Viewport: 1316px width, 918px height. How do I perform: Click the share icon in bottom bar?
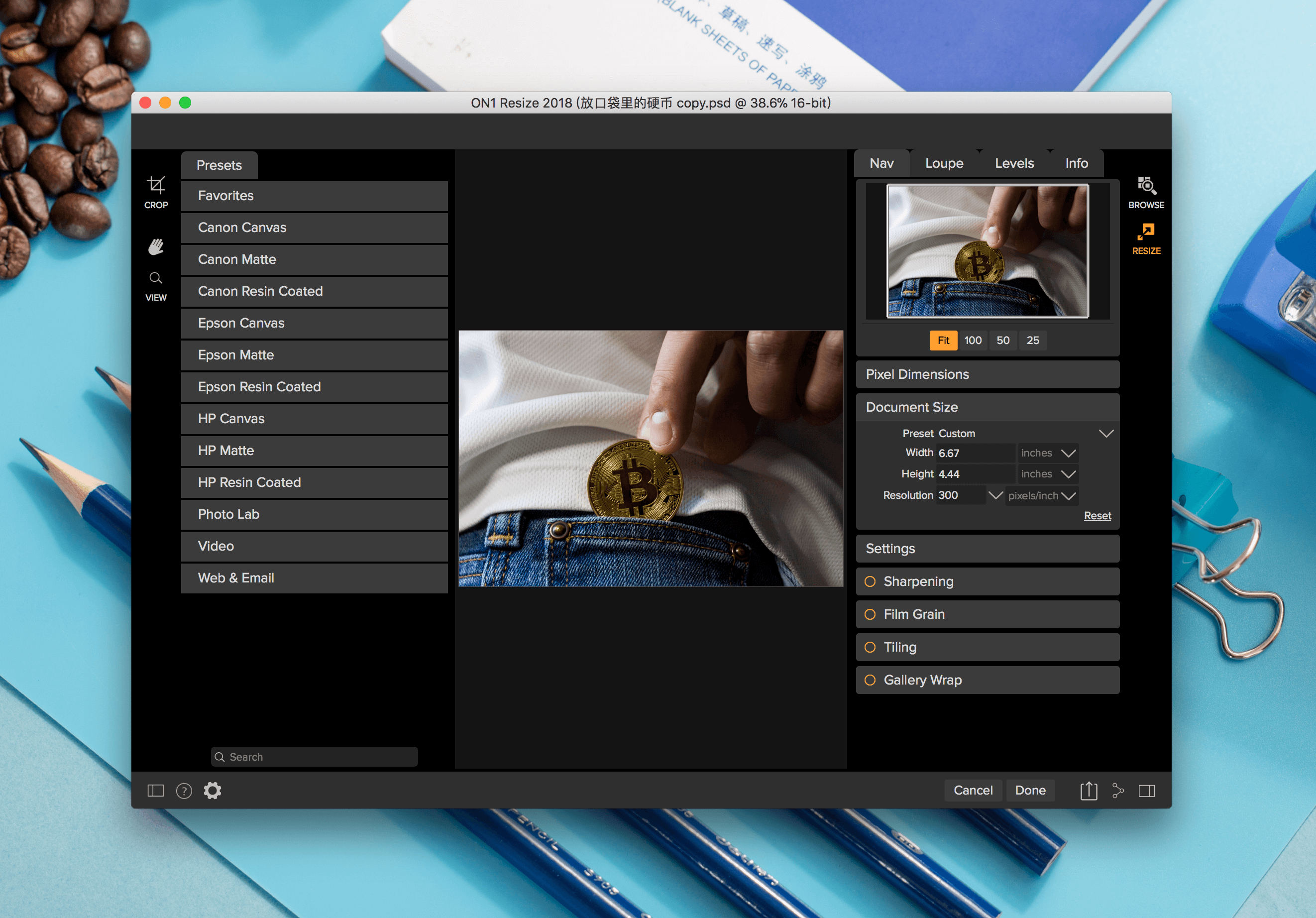pyautogui.click(x=1118, y=791)
